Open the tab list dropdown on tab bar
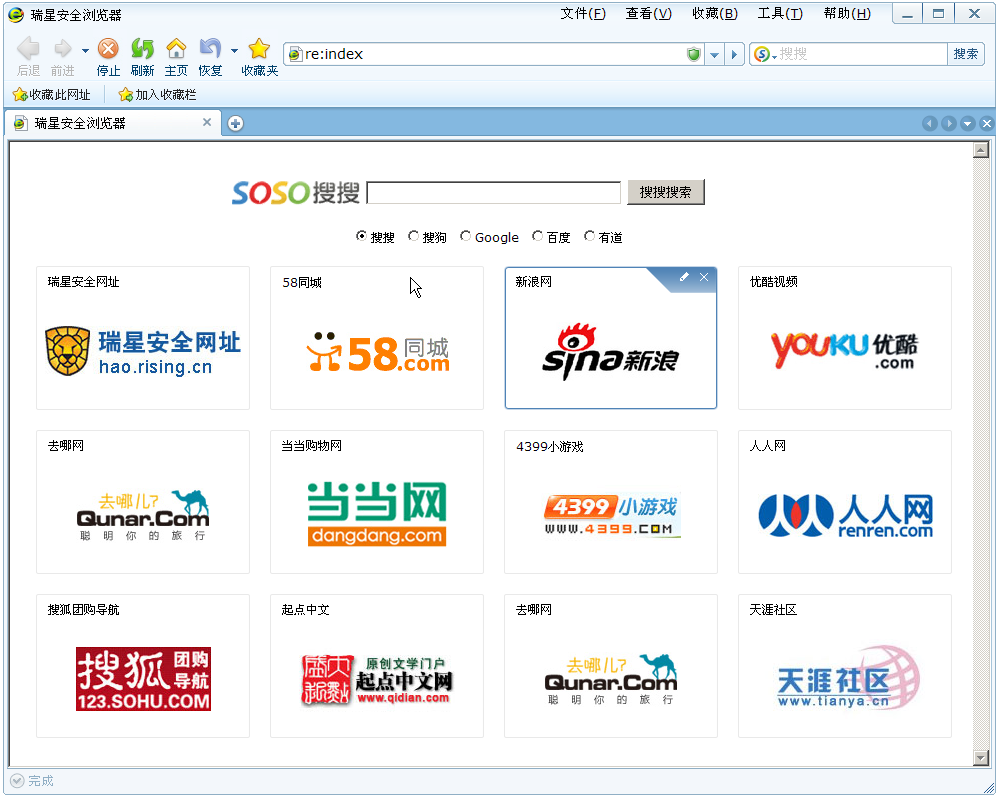999x798 pixels. (968, 124)
